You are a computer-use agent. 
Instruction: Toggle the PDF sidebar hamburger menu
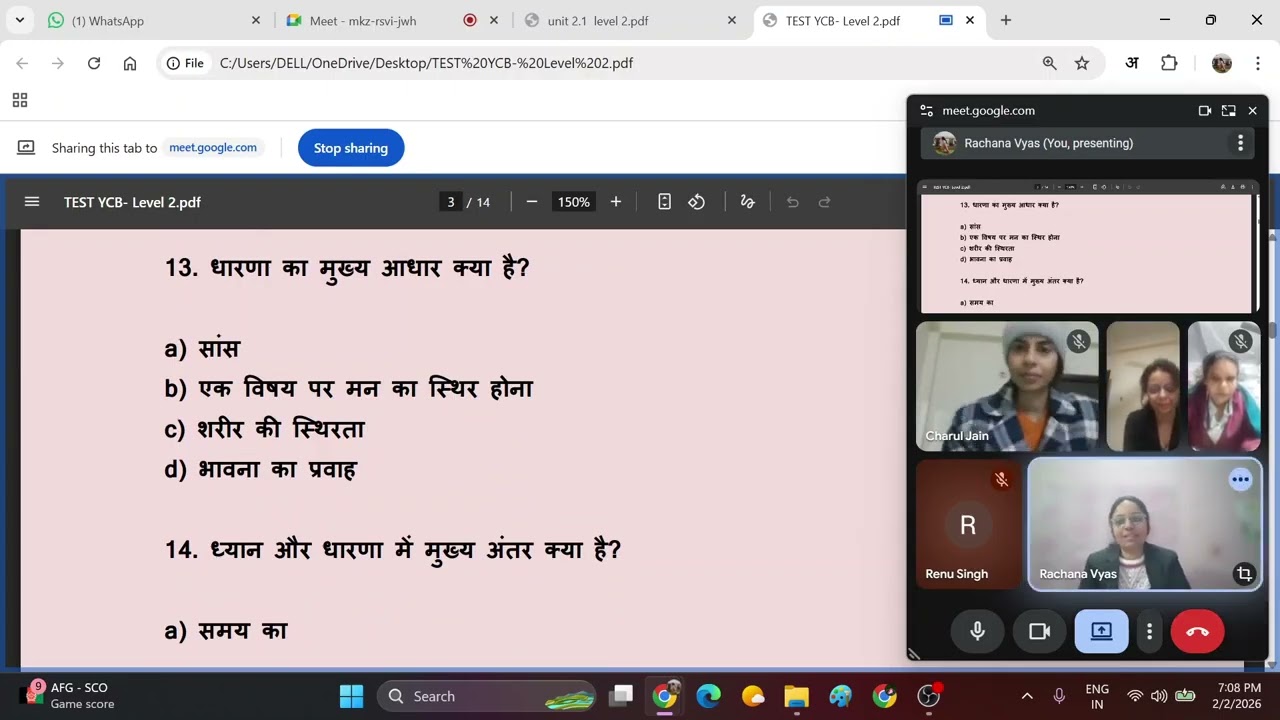tap(32, 202)
